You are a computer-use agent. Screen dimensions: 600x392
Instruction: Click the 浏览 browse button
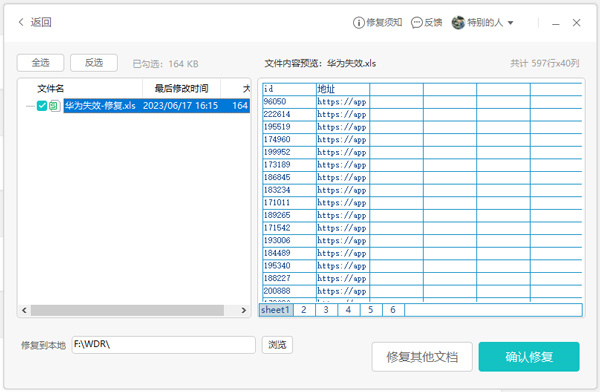(277, 345)
